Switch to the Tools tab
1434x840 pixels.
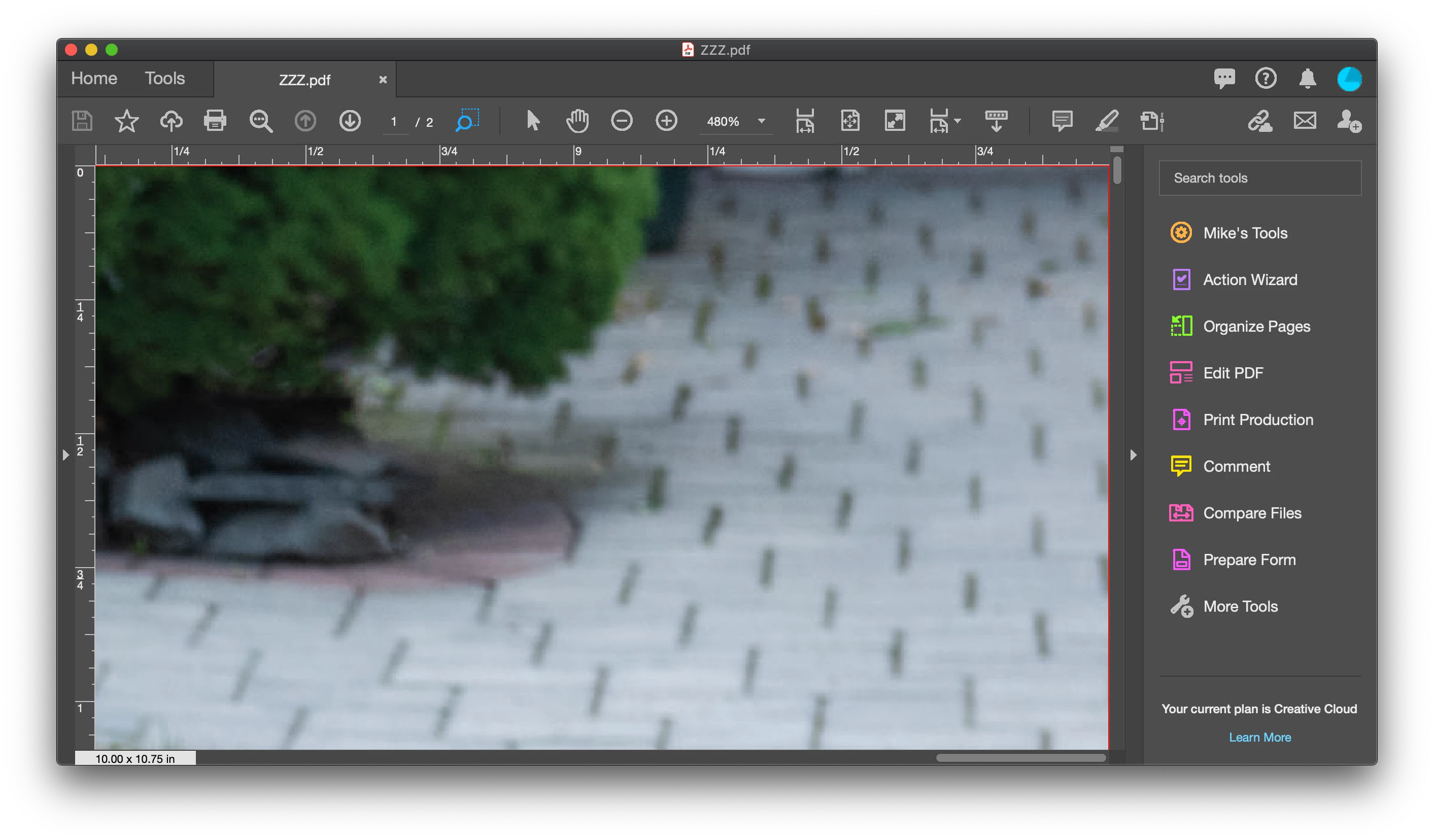point(164,79)
